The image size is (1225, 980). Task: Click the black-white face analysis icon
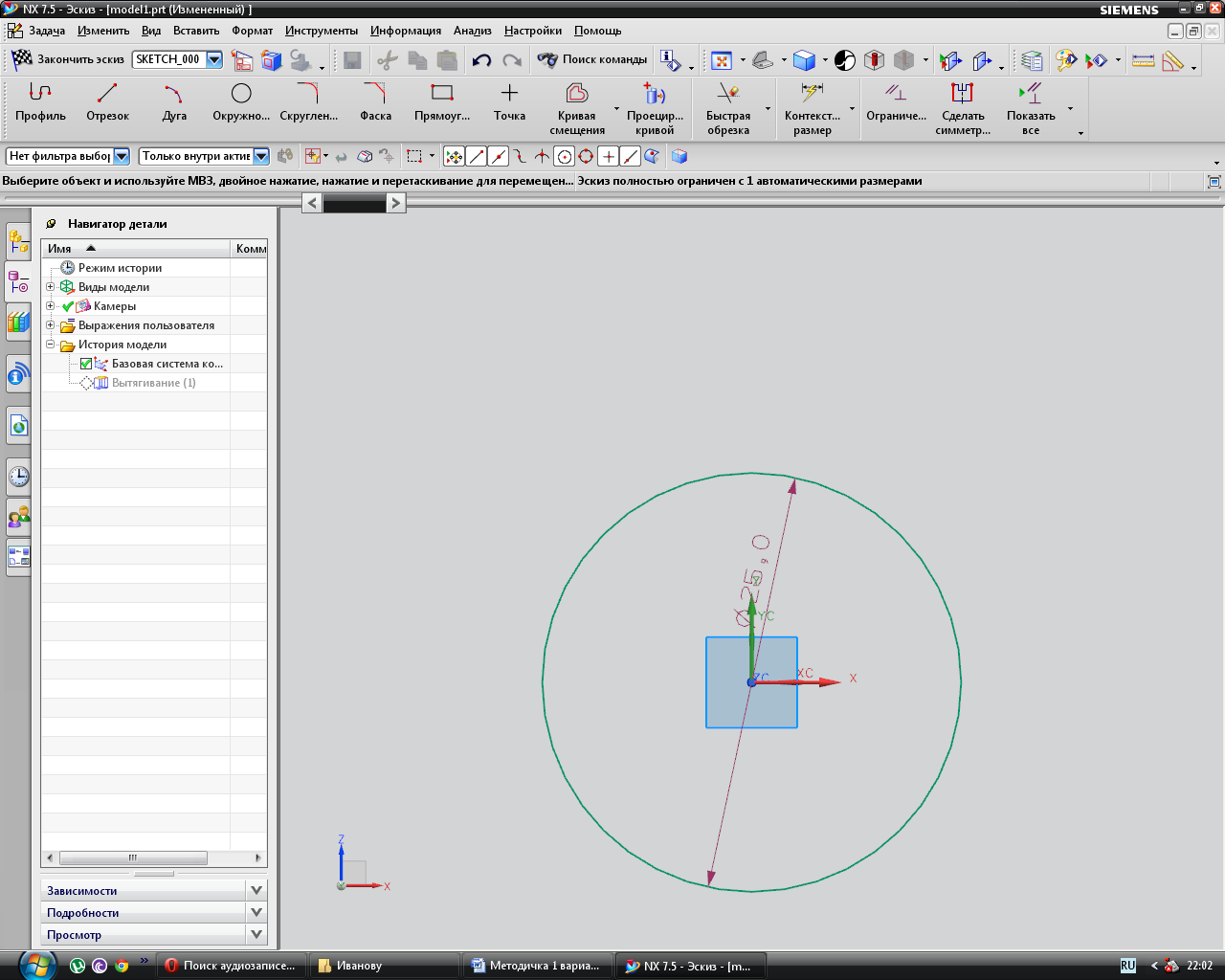pos(845,60)
